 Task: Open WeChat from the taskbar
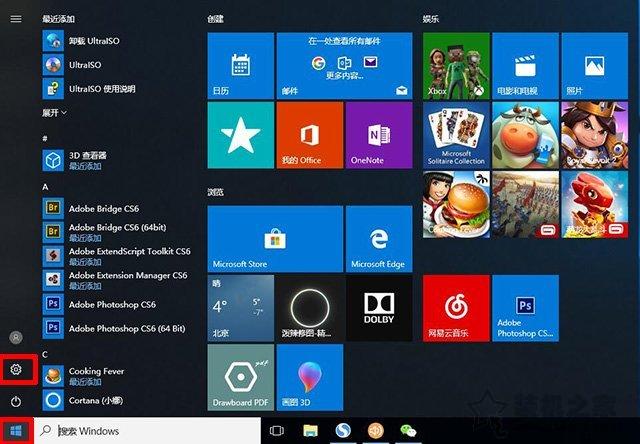point(408,431)
